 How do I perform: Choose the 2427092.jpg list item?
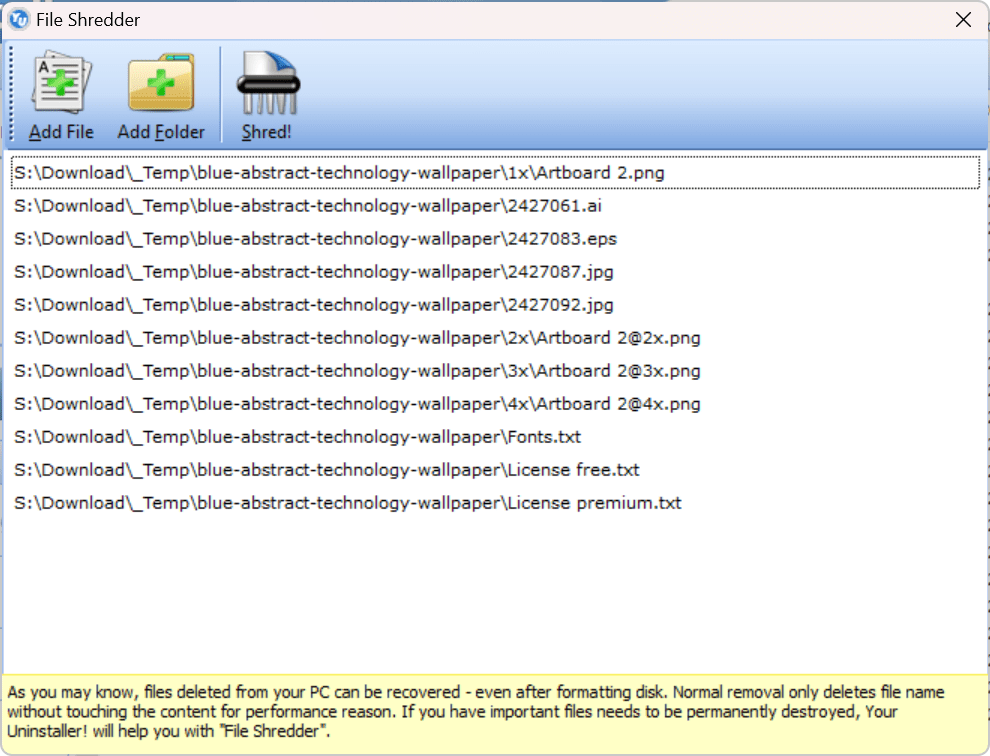[x=314, y=305]
